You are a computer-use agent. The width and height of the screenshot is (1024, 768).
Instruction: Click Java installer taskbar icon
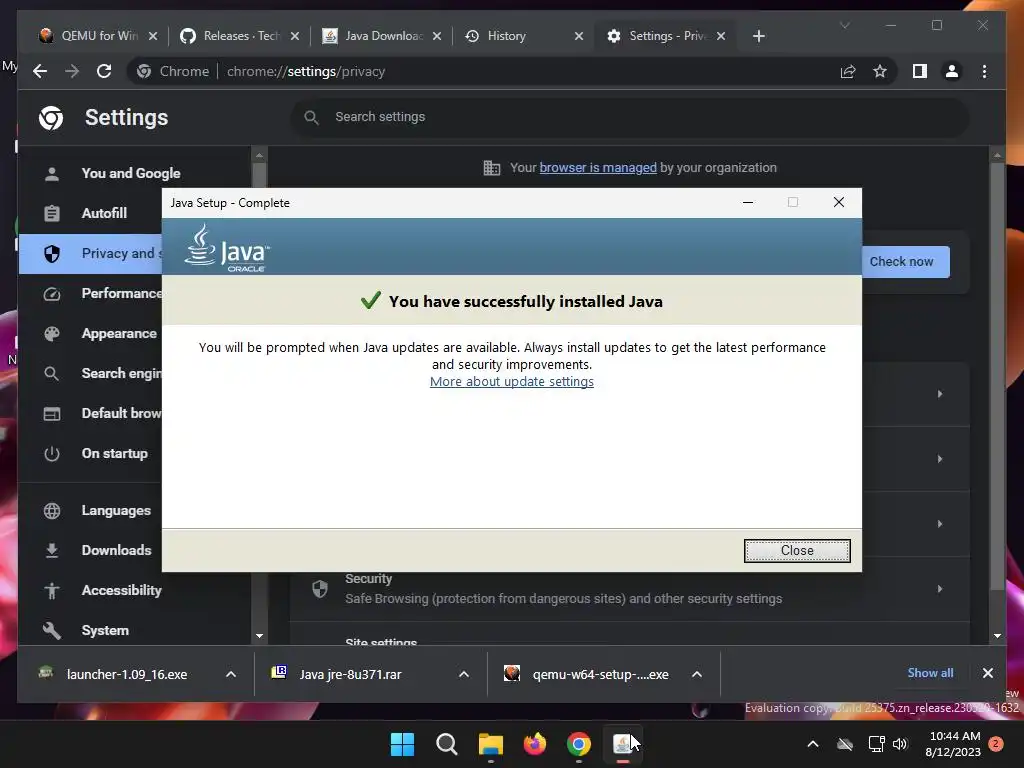click(622, 744)
